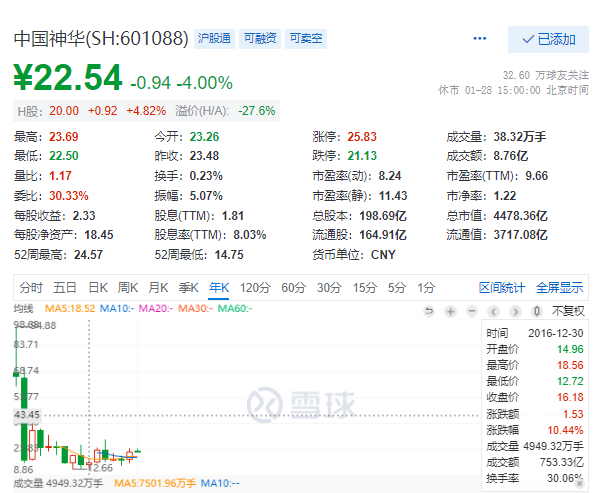Click the 均线 indicator label
The height and width of the screenshot is (493, 601).
point(23,308)
